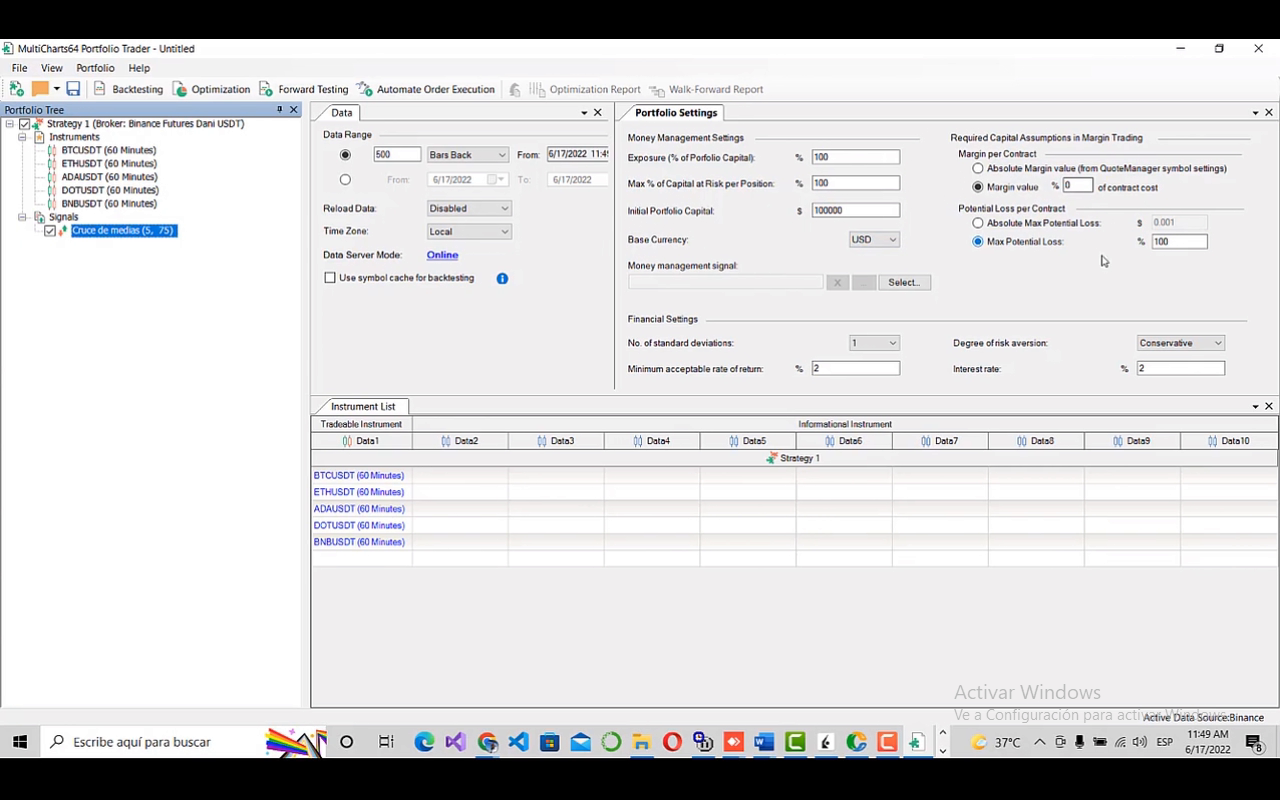The image size is (1280, 800).
Task: Click Automate Order Execution toolbar button
Action: tap(426, 89)
